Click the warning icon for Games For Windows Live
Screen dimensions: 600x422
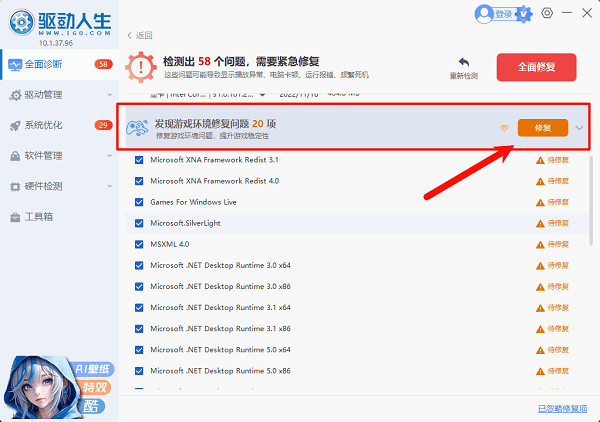click(541, 201)
